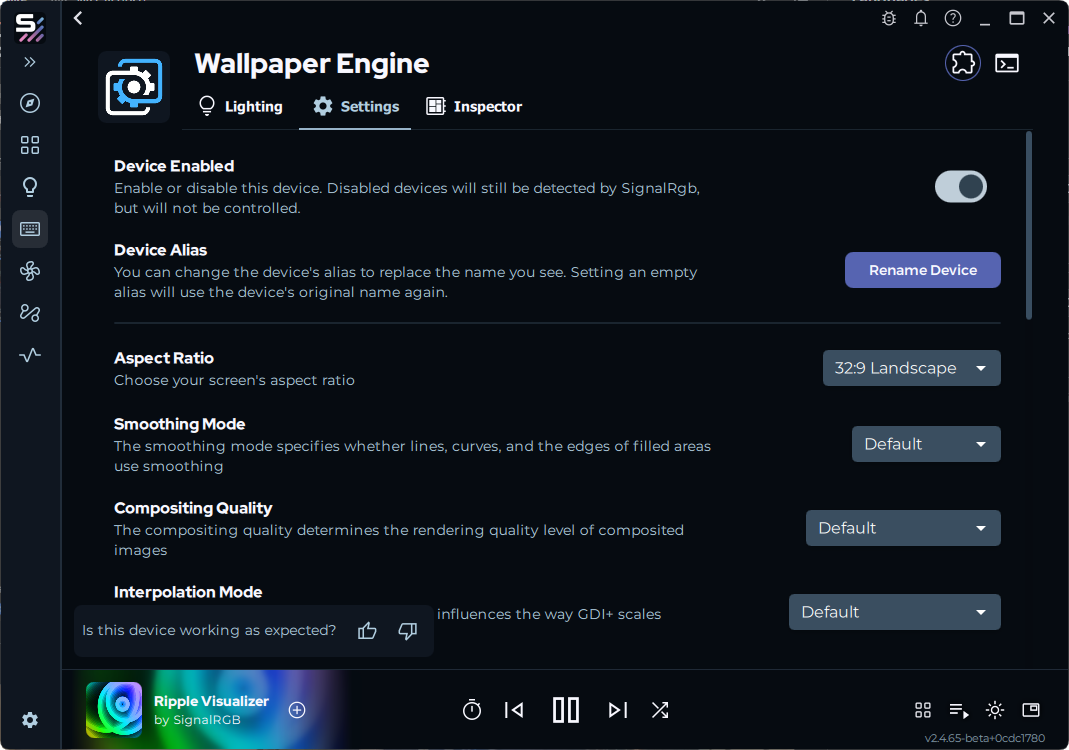Open the Aspect Ratio dropdown

912,368
